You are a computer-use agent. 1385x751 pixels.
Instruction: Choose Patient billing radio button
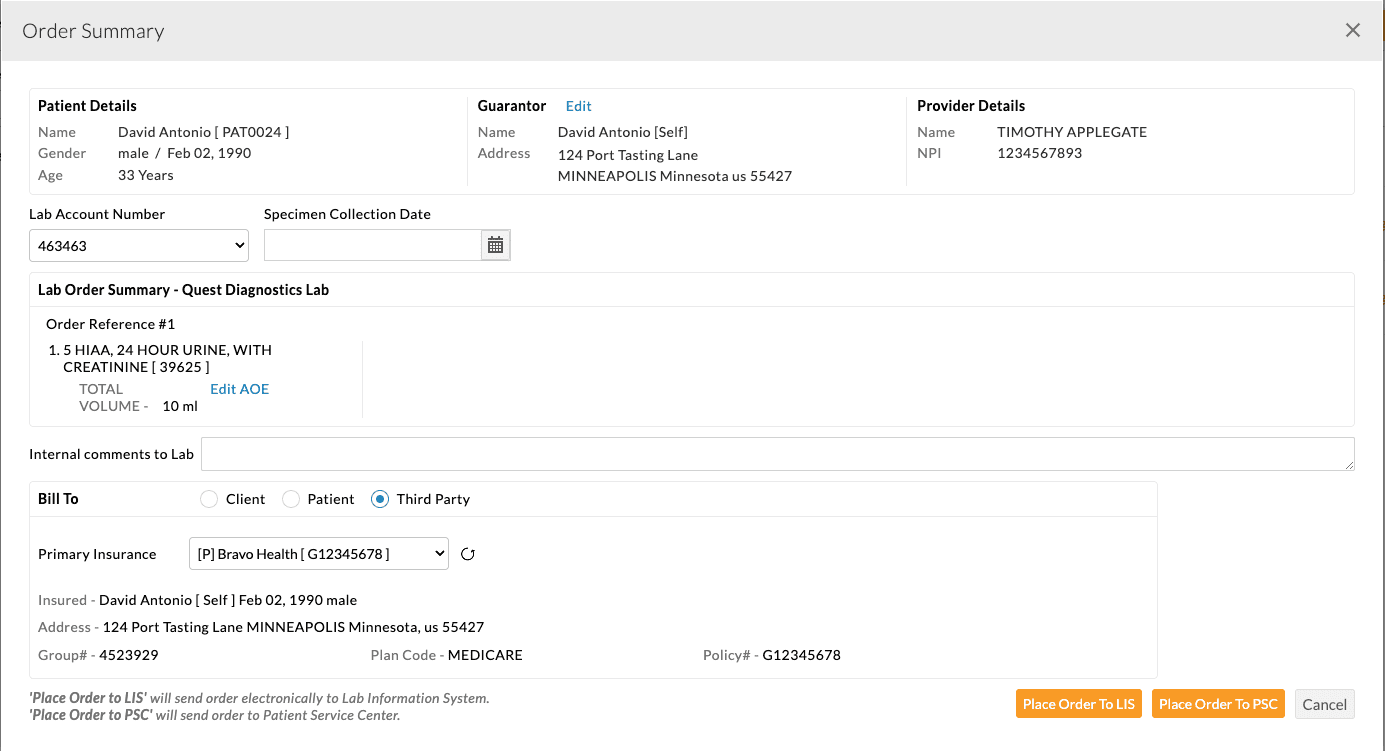pyautogui.click(x=291, y=499)
